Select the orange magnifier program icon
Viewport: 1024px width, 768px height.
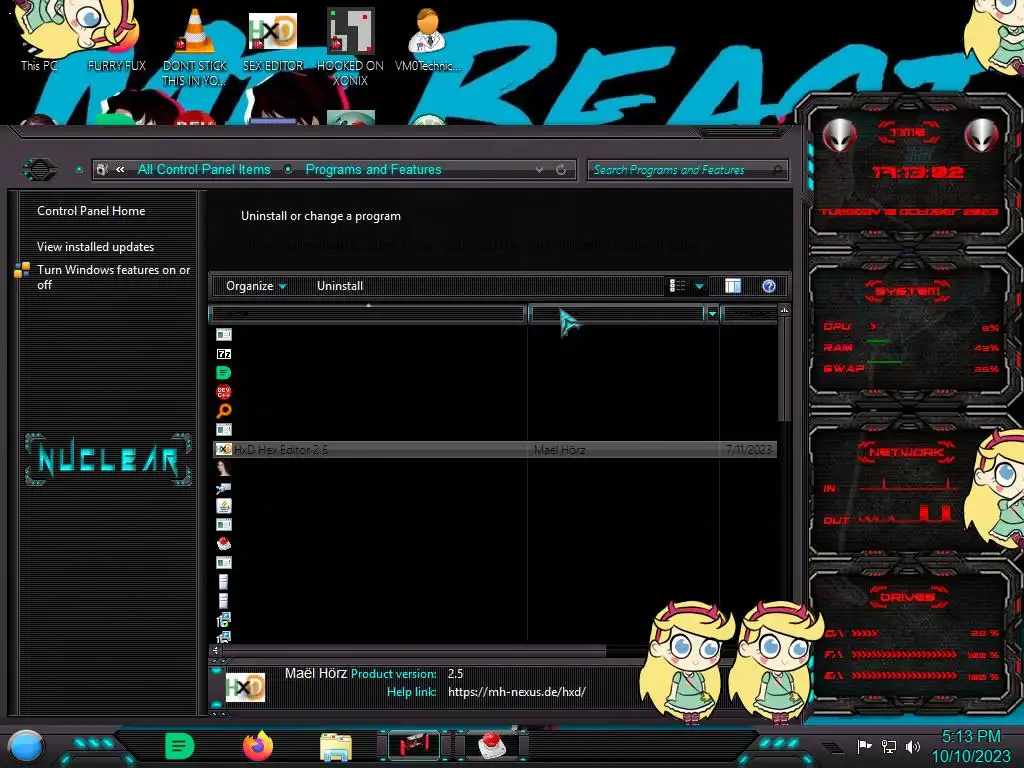pos(223,411)
